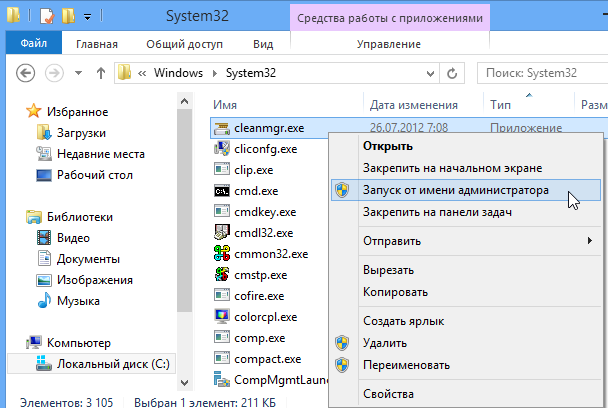Go forward with the forward arrow
The image size is (608, 408).
[54, 73]
